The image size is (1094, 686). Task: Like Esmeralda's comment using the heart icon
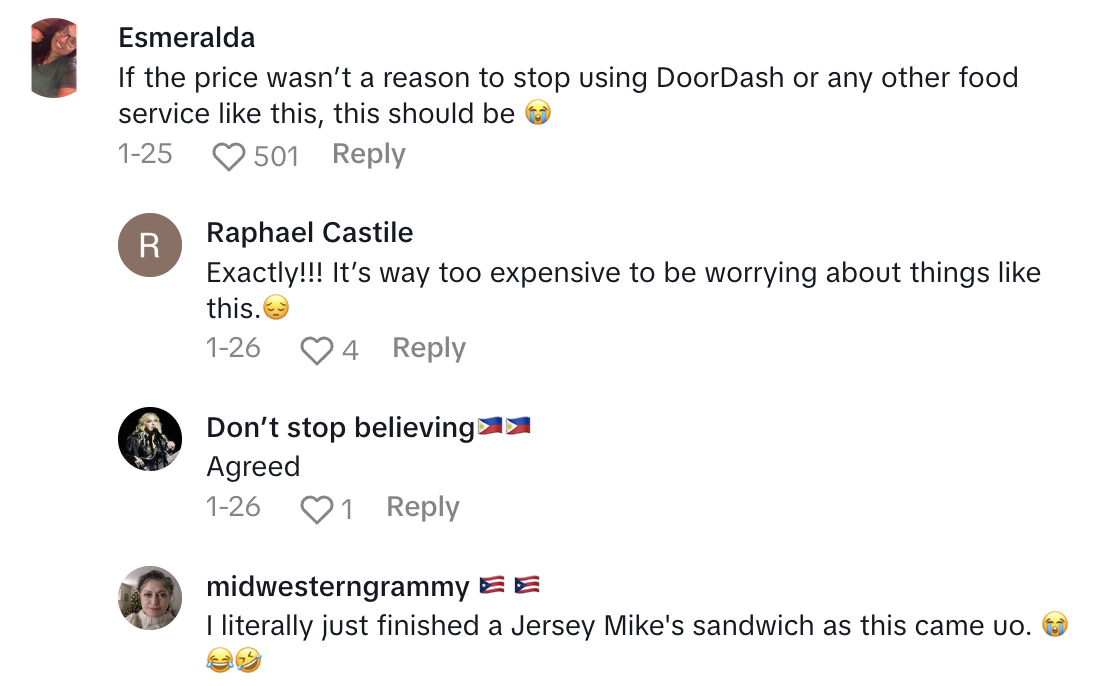[x=229, y=153]
